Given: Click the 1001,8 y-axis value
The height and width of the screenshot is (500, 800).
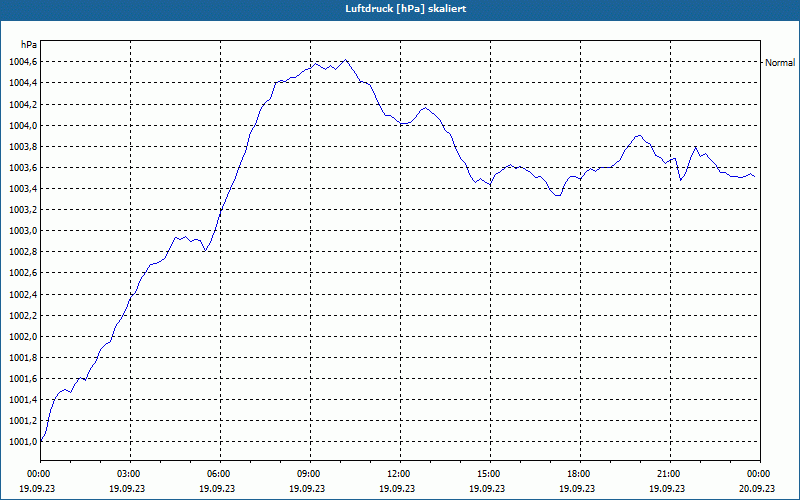Looking at the screenshot, I should coord(22,358).
